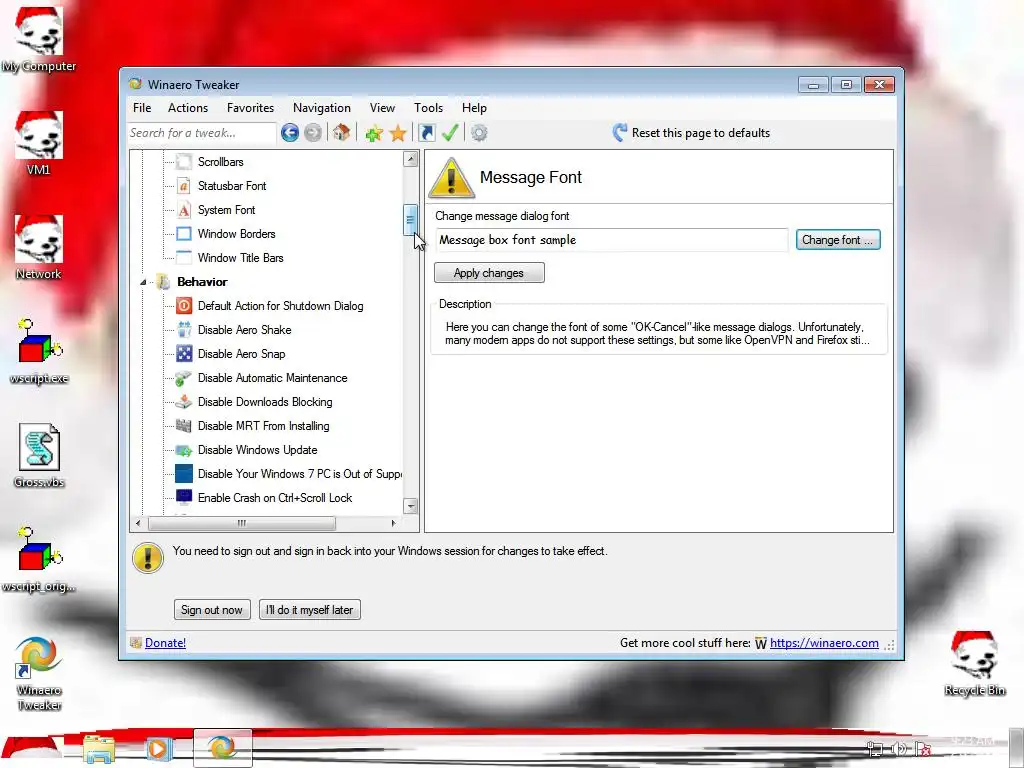Open the Navigation menu

tap(322, 108)
